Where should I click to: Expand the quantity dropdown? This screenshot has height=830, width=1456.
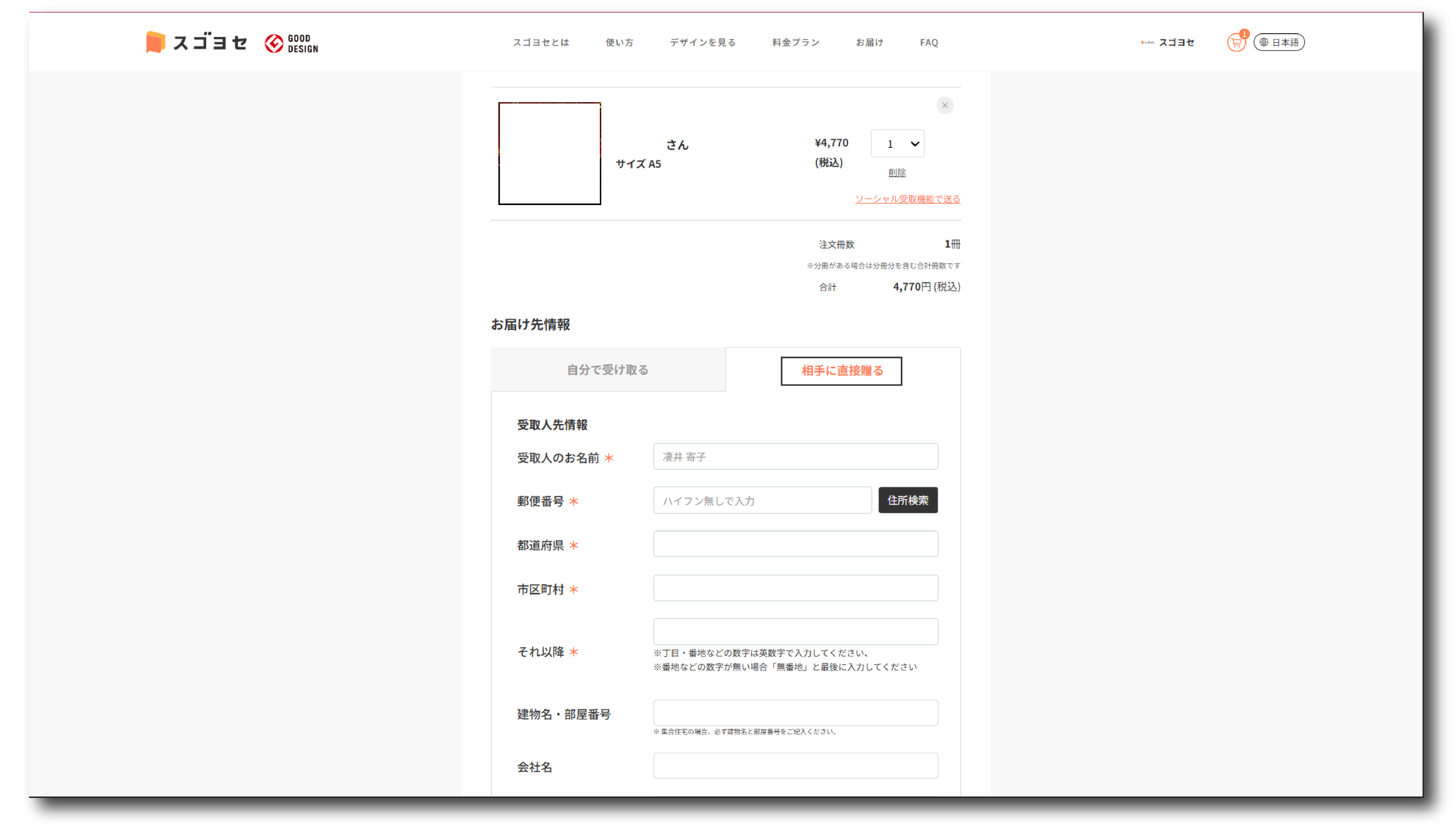pyautogui.click(x=897, y=144)
